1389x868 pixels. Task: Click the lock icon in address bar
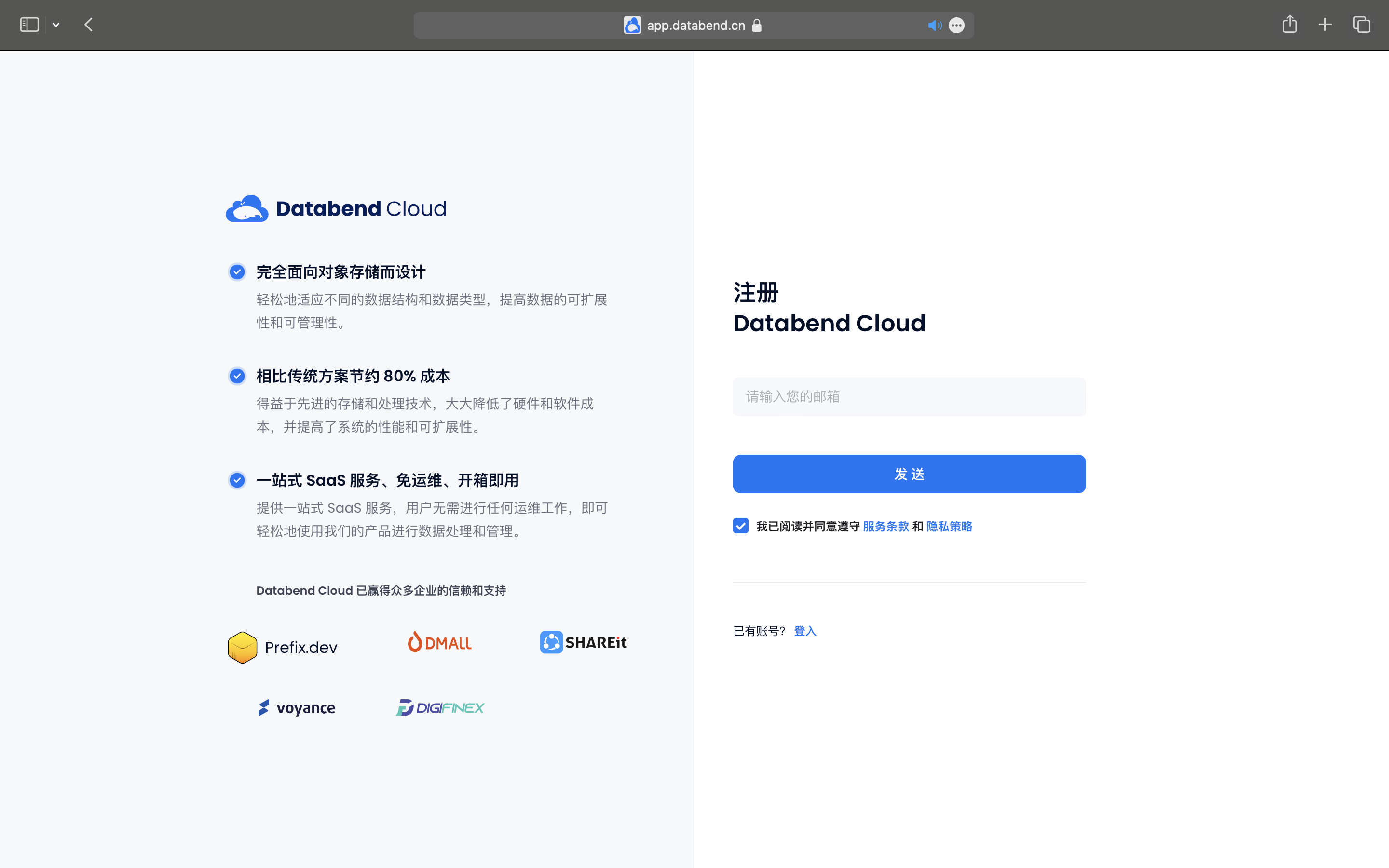757,25
